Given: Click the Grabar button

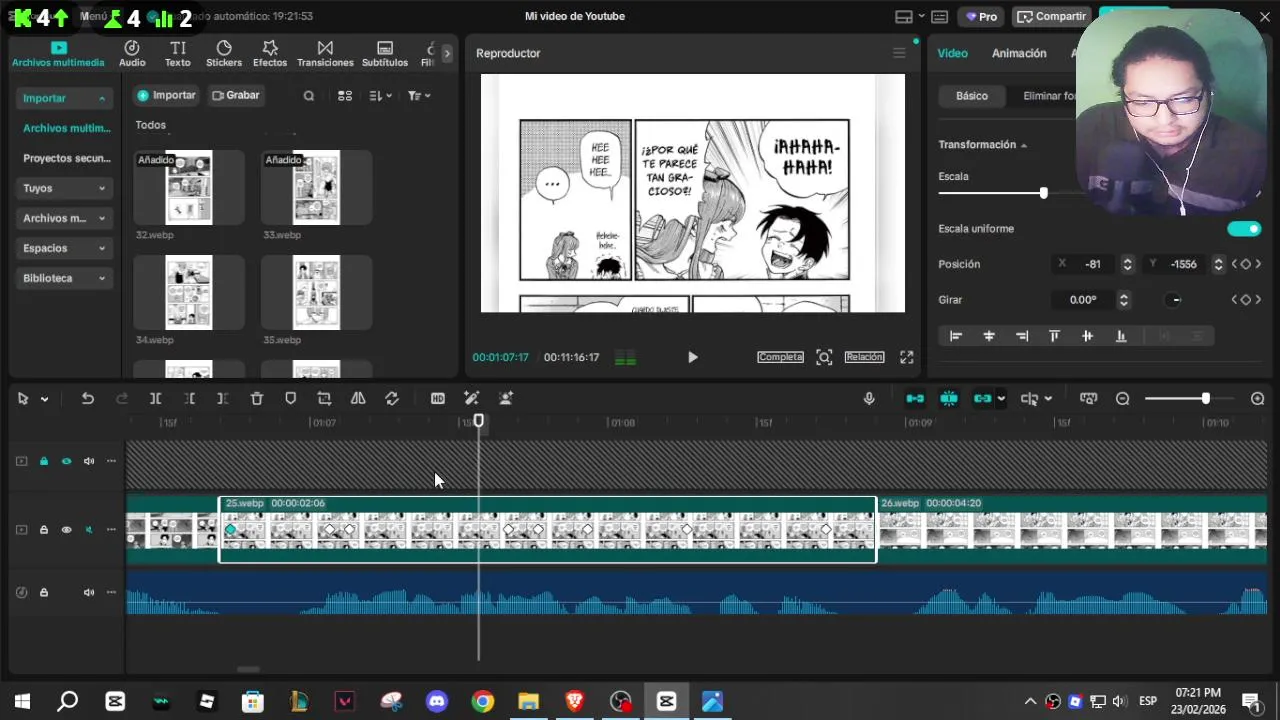Looking at the screenshot, I should (236, 95).
